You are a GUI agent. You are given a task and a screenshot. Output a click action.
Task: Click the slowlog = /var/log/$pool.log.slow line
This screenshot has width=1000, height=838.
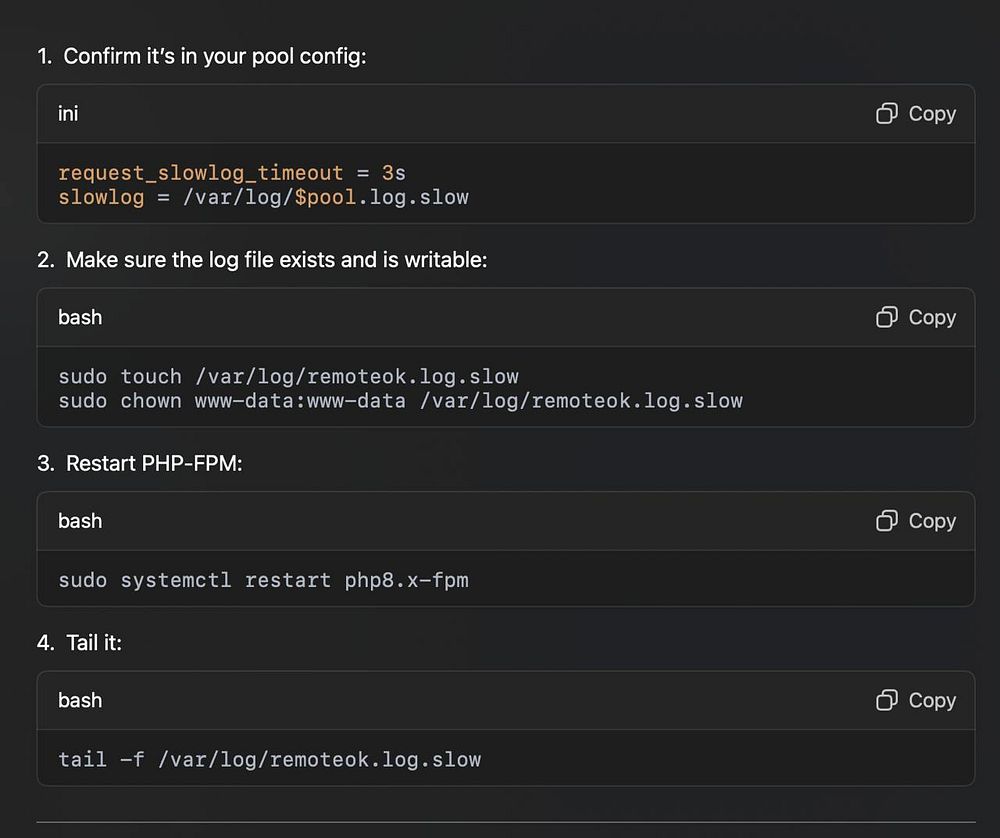coord(263,197)
